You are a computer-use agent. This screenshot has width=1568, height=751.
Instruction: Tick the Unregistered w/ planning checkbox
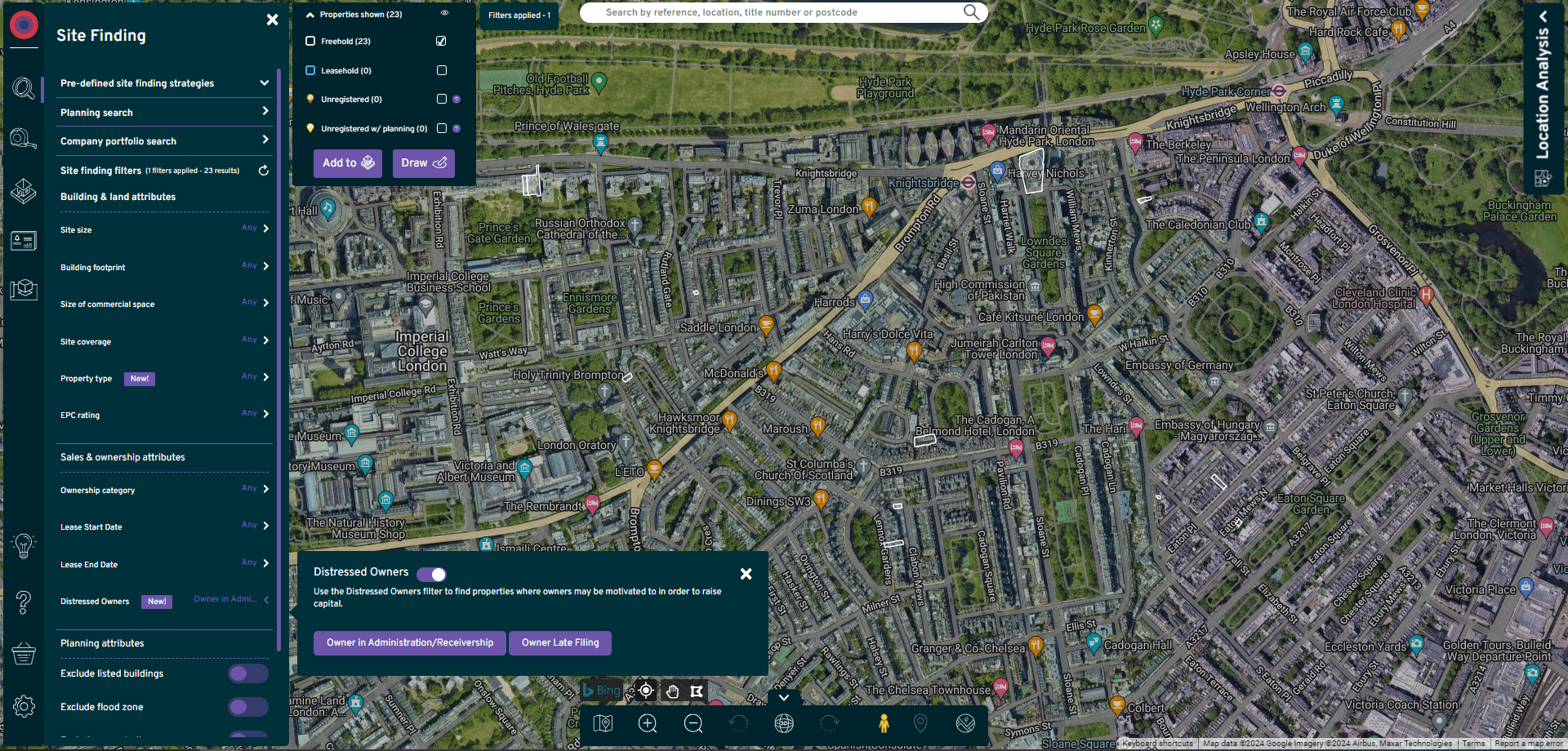click(x=442, y=128)
